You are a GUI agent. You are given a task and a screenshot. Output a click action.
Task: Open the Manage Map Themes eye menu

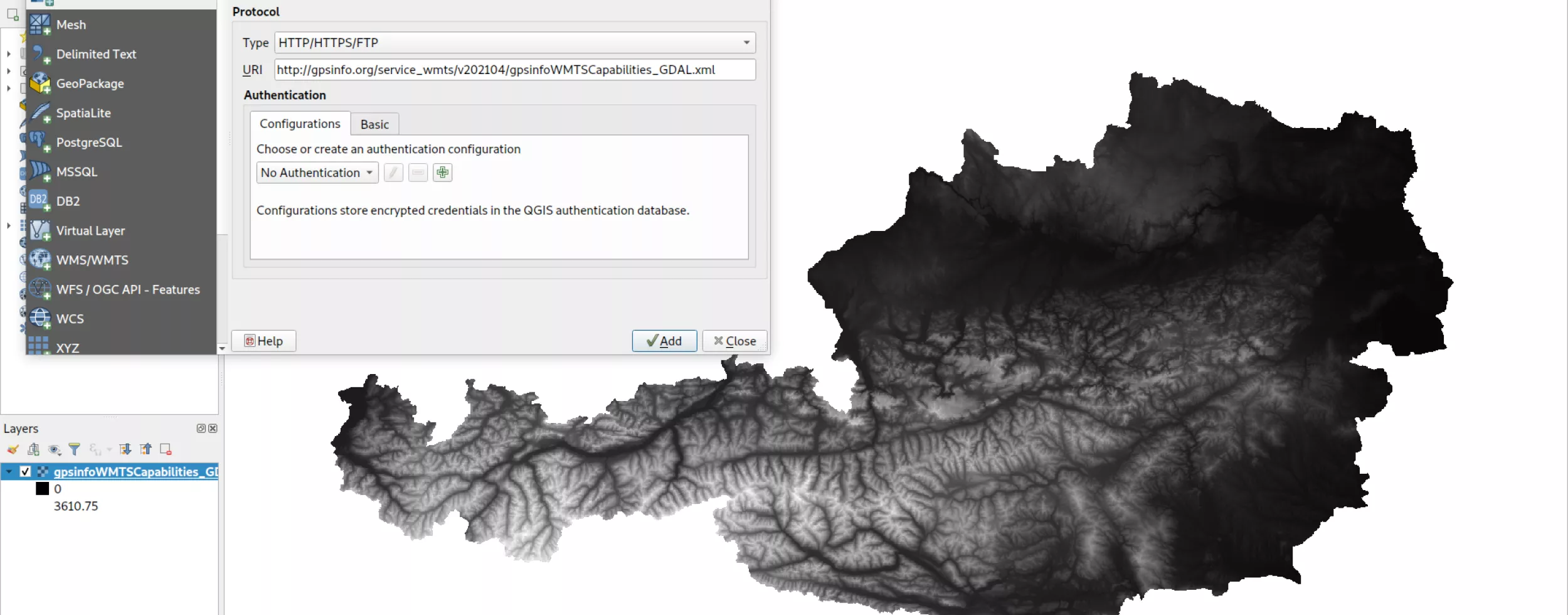pyautogui.click(x=55, y=449)
